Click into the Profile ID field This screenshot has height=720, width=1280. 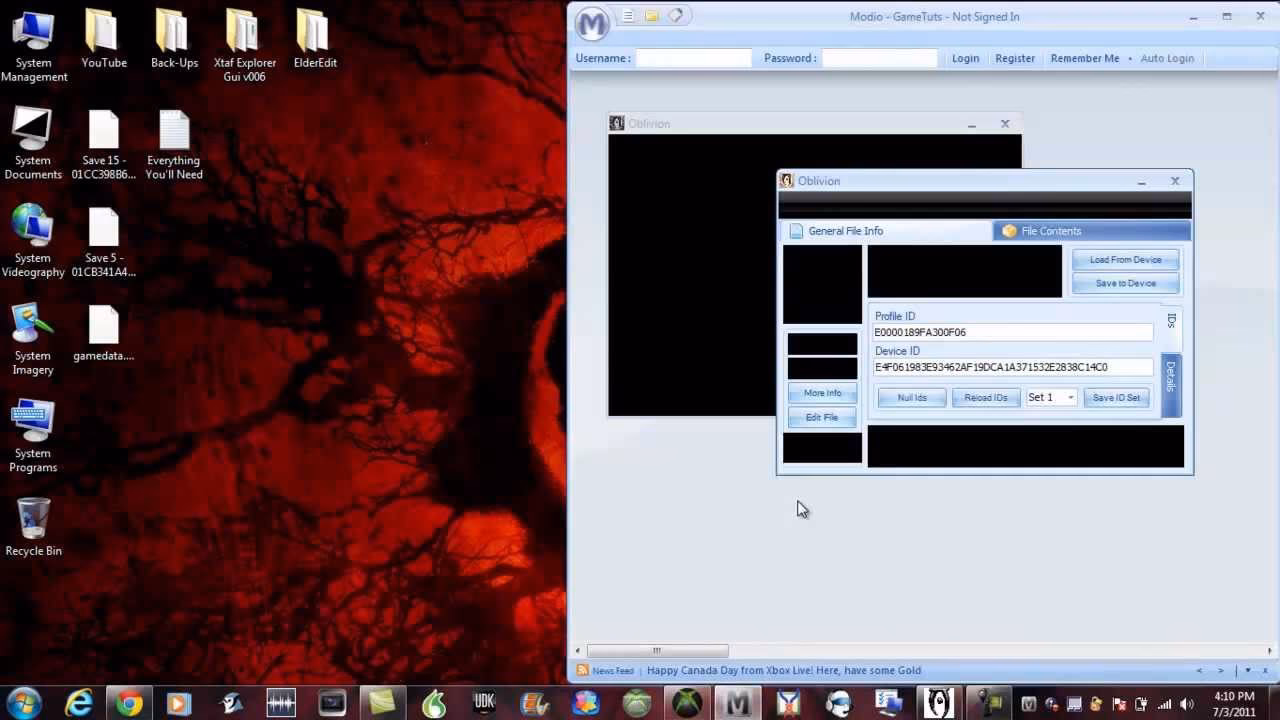click(x=1013, y=332)
